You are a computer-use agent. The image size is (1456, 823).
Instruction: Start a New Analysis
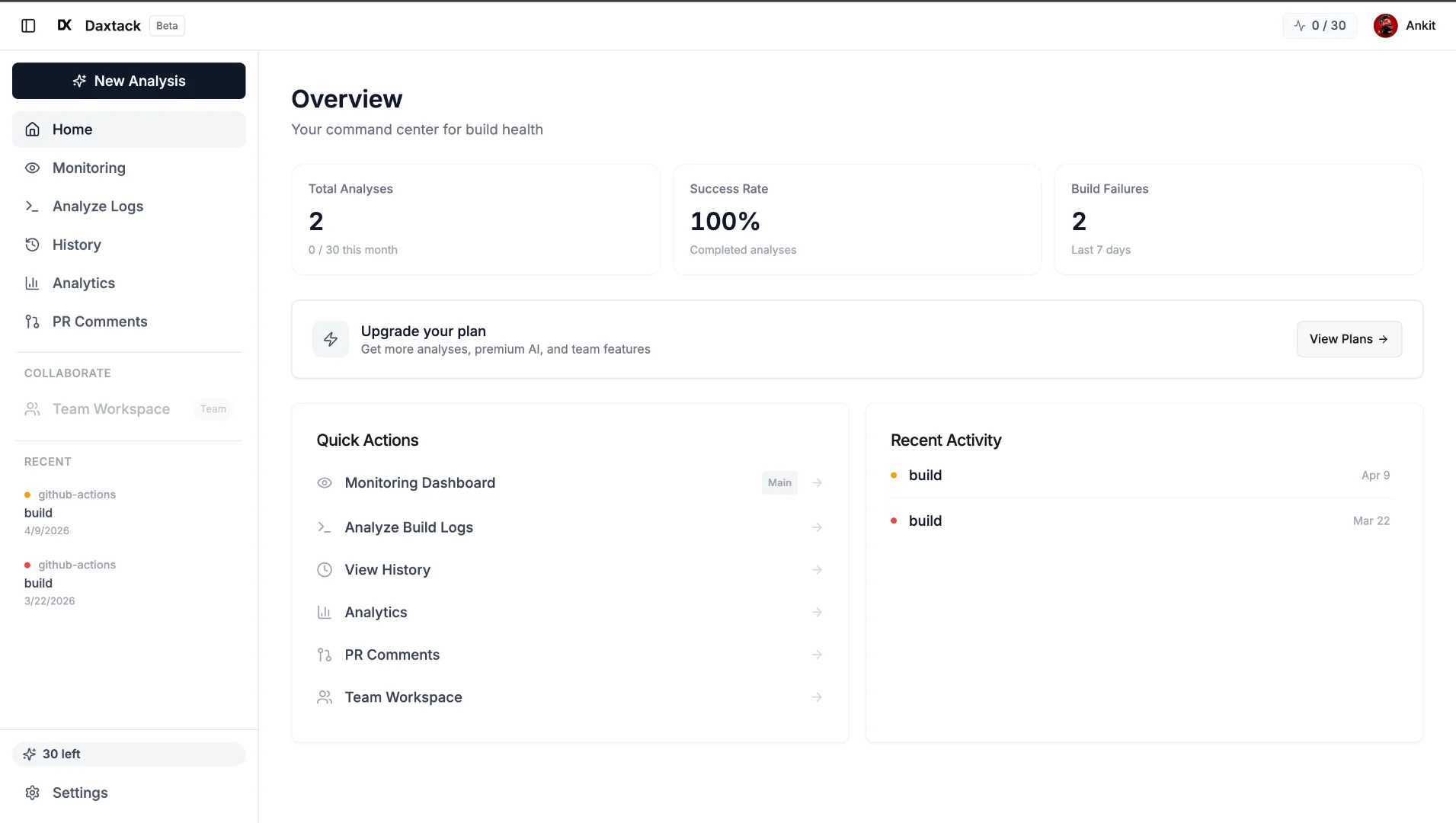(x=129, y=81)
